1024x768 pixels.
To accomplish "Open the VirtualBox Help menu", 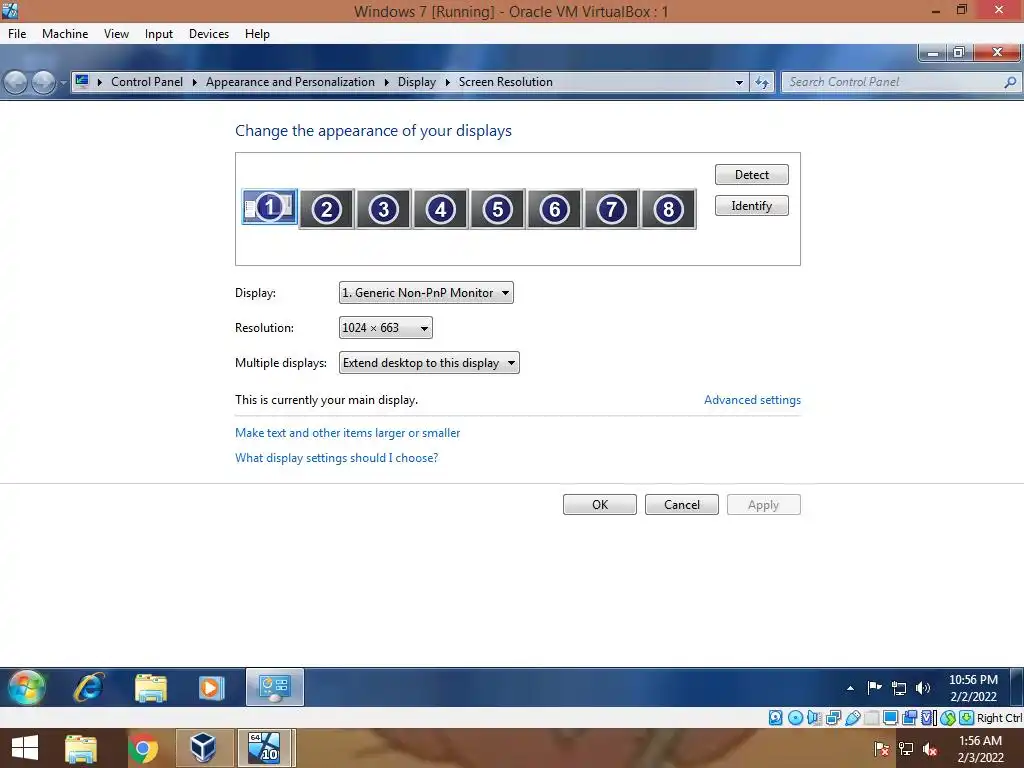I will [x=257, y=34].
